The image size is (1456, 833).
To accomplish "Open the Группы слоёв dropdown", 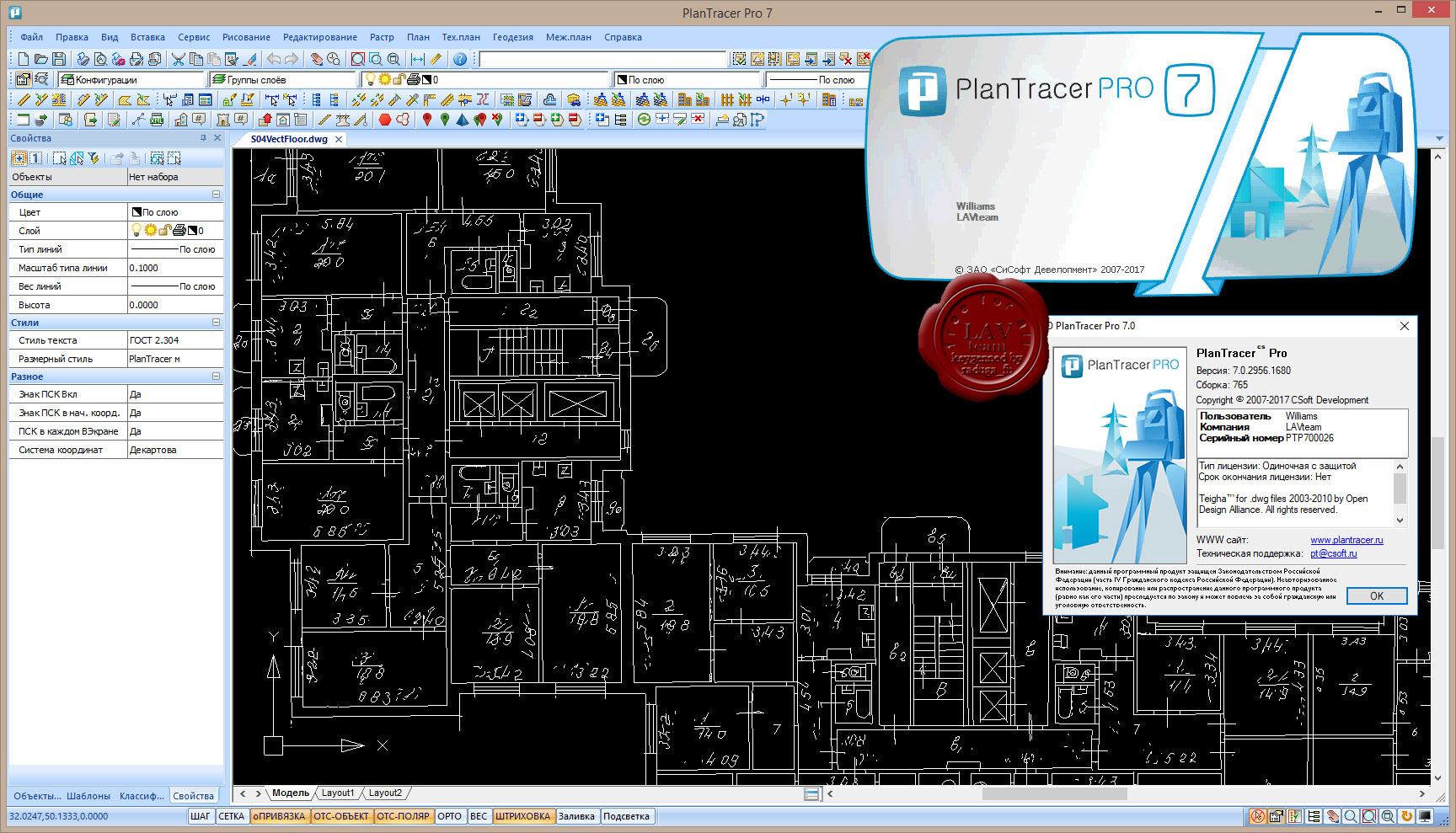I will tap(283, 80).
